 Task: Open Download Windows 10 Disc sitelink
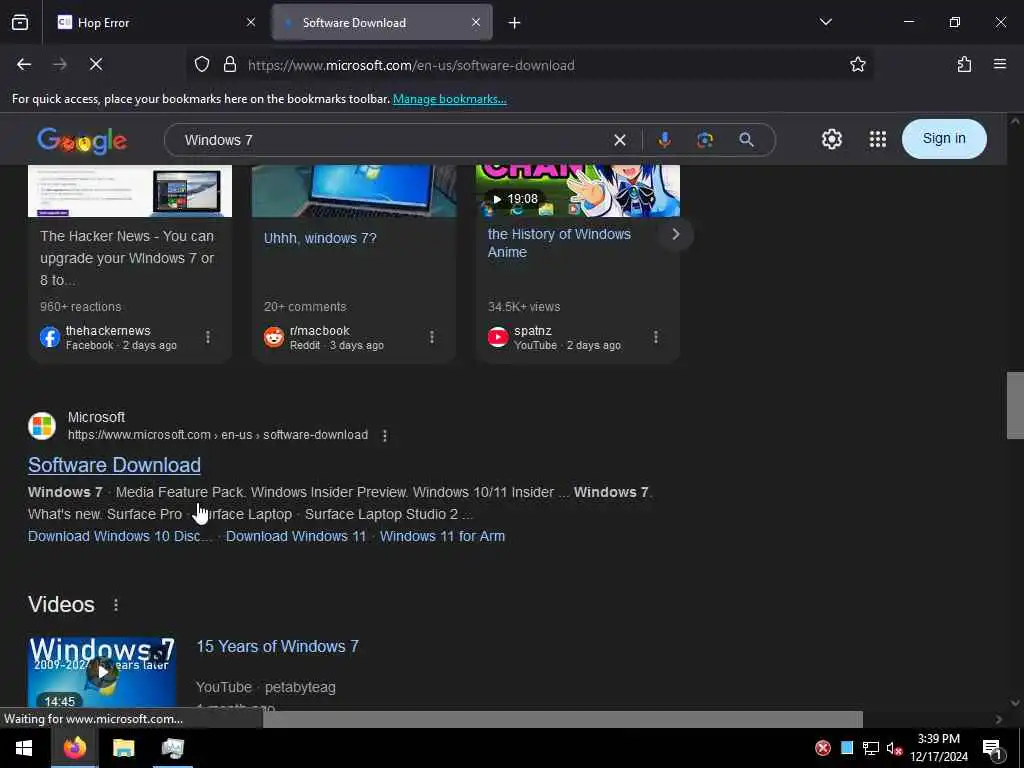(x=120, y=536)
